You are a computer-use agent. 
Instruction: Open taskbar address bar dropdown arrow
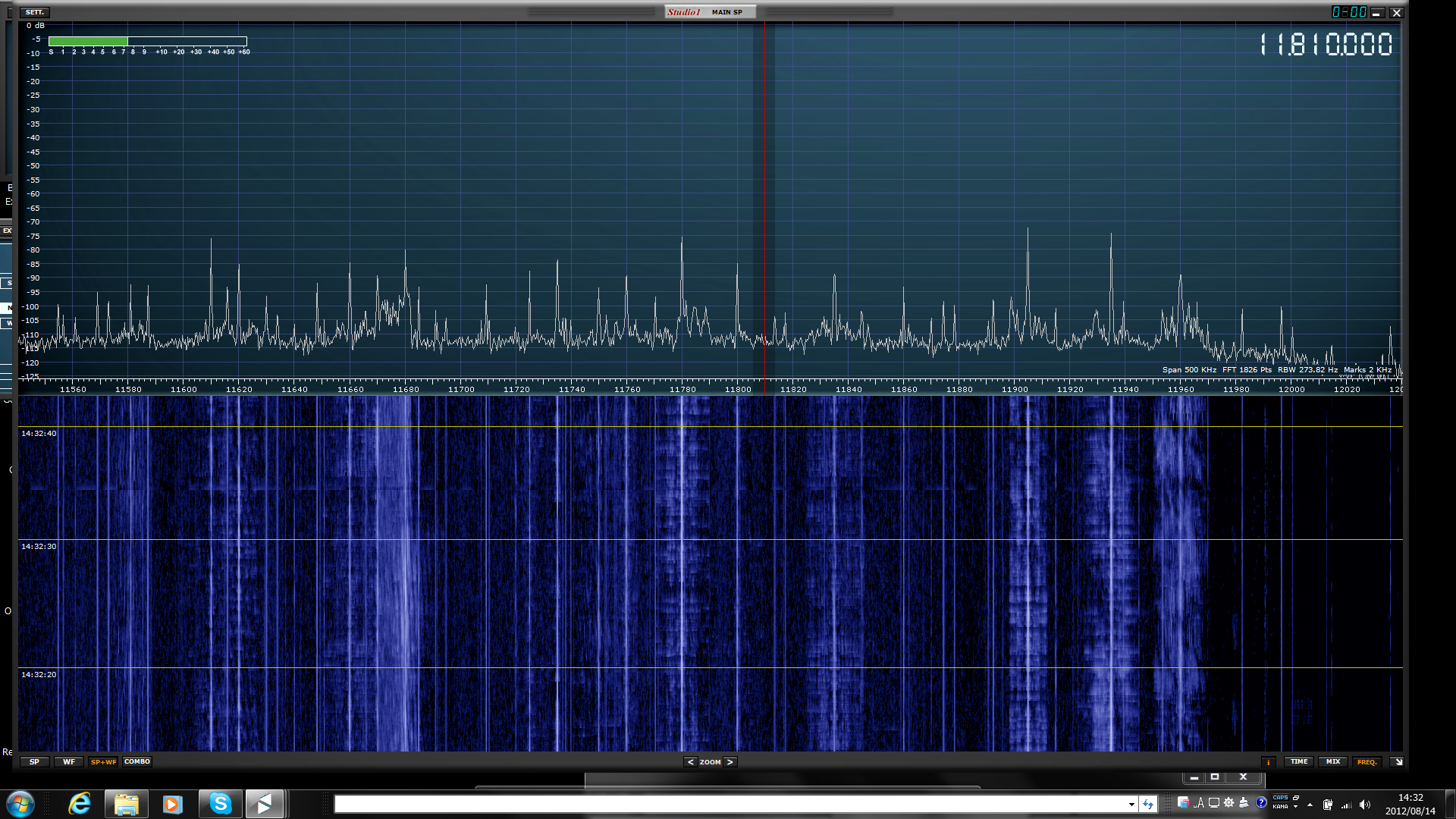pos(1131,805)
